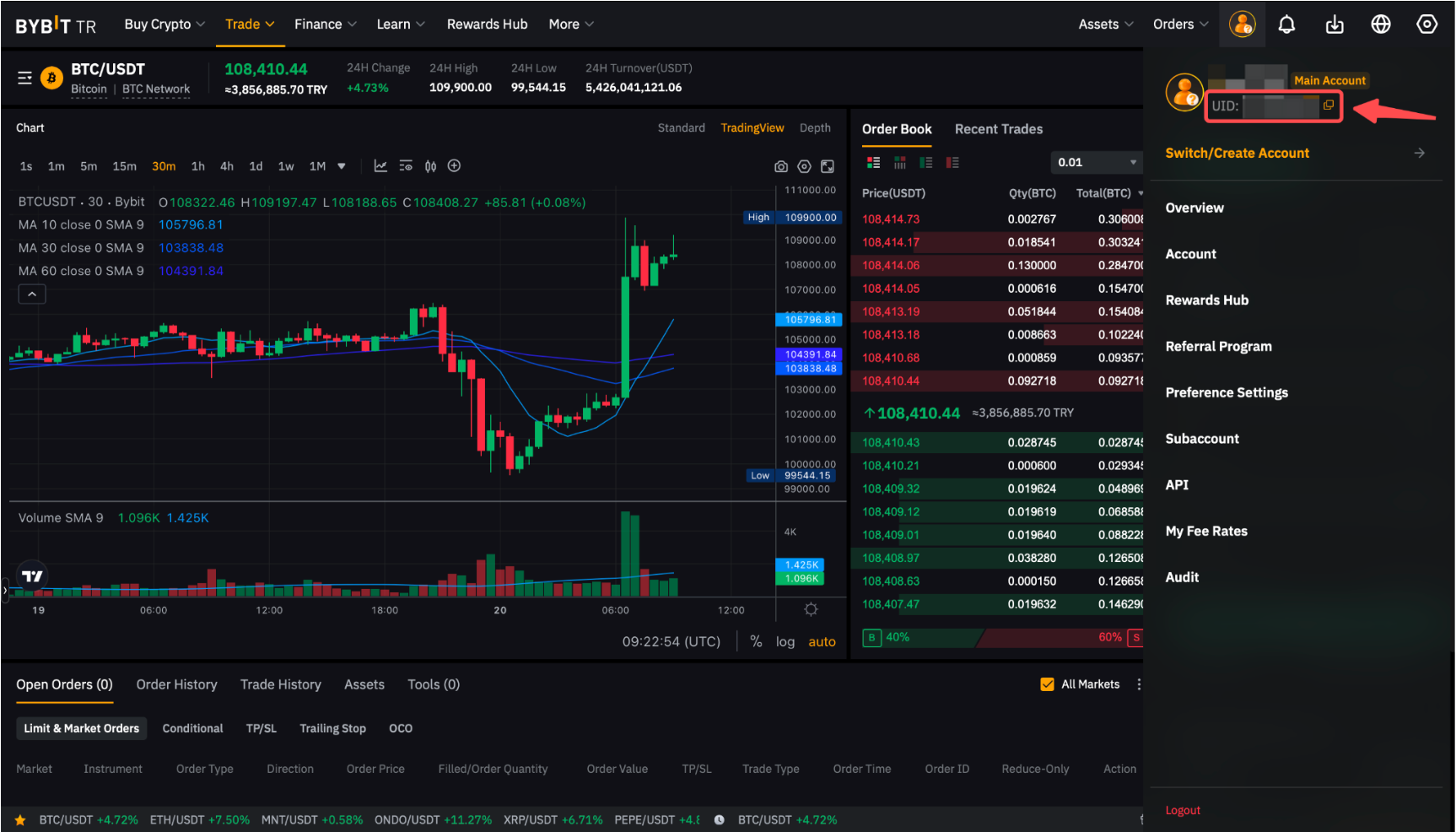
Task: Uncheck the All Markets checkbox
Action: tap(1047, 684)
